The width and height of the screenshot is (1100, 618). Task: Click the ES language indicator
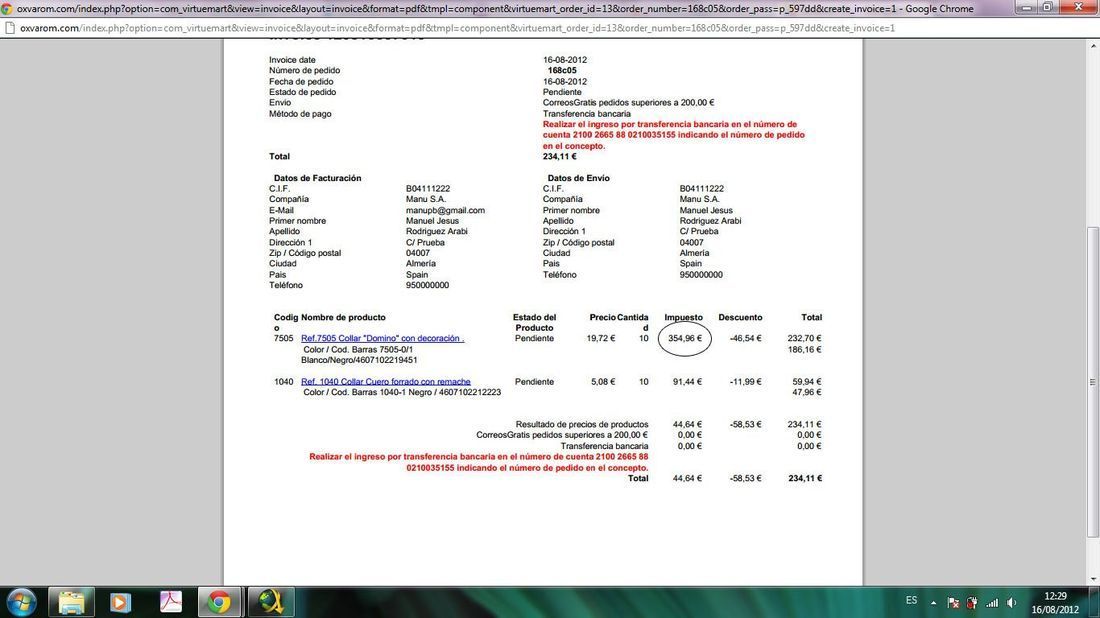911,600
